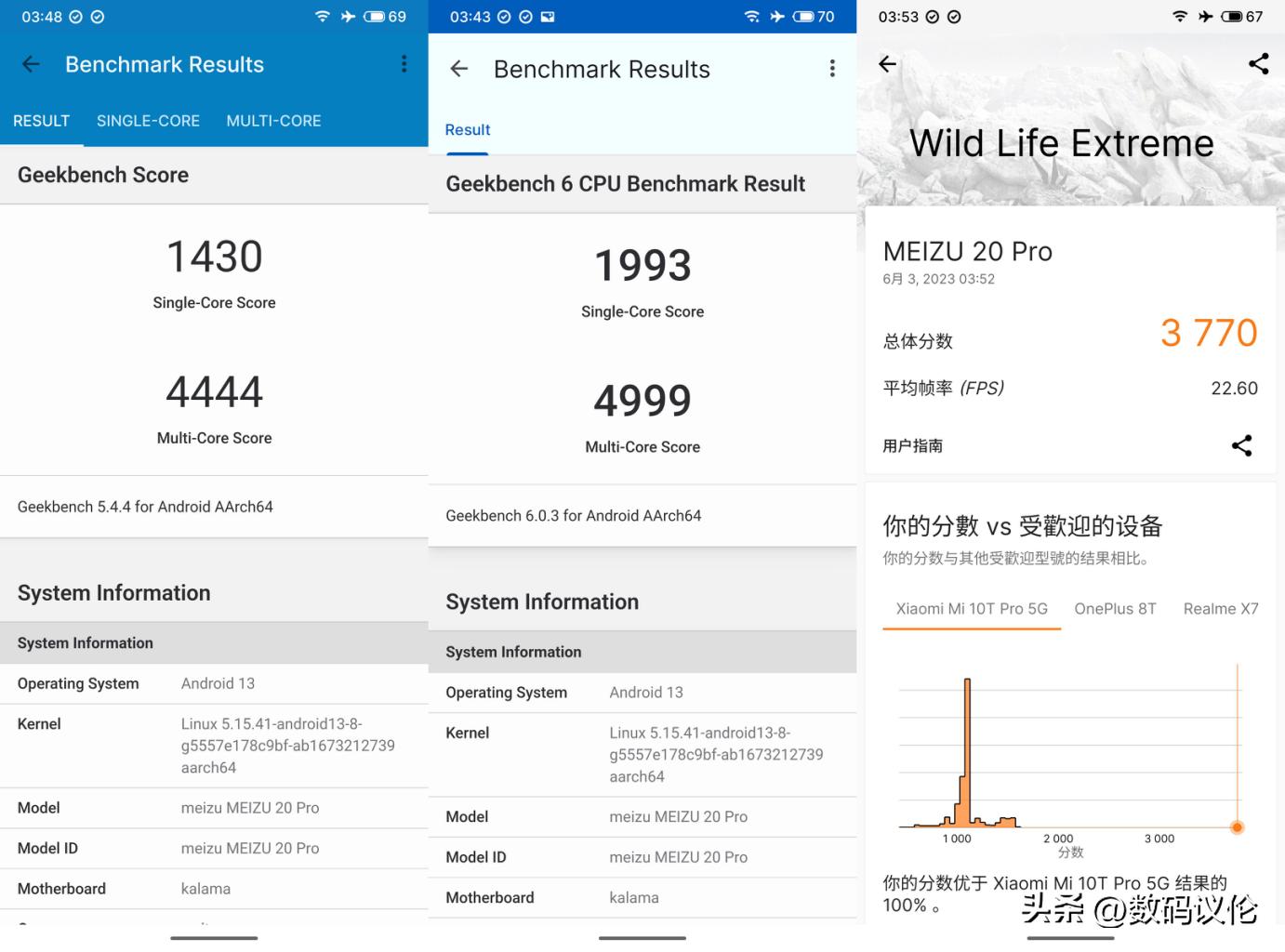This screenshot has width=1285, height=952.
Task: Tap the Kernel value in Geekbench 6 system info
Action: [x=717, y=755]
